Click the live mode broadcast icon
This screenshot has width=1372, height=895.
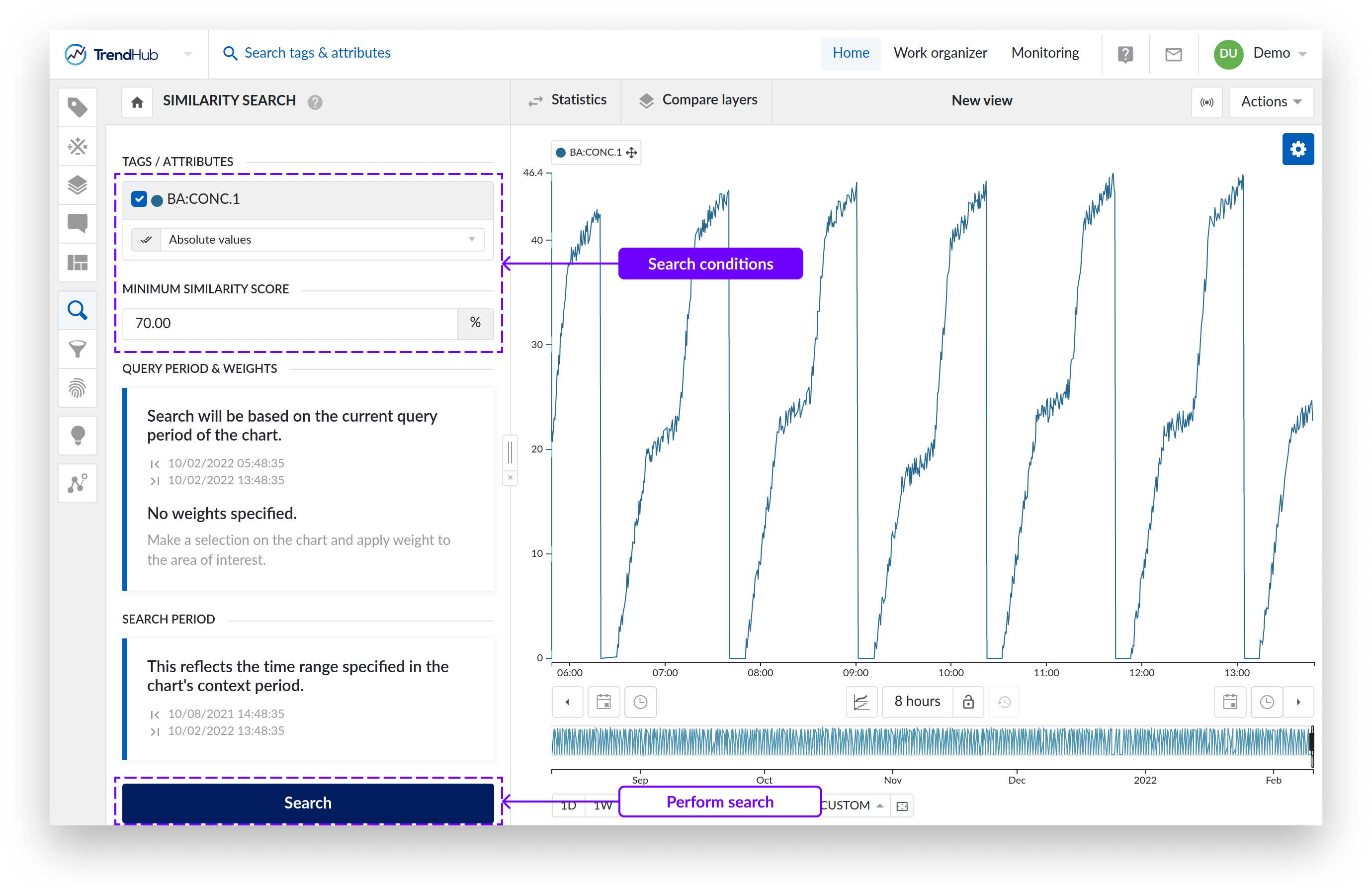1206,102
